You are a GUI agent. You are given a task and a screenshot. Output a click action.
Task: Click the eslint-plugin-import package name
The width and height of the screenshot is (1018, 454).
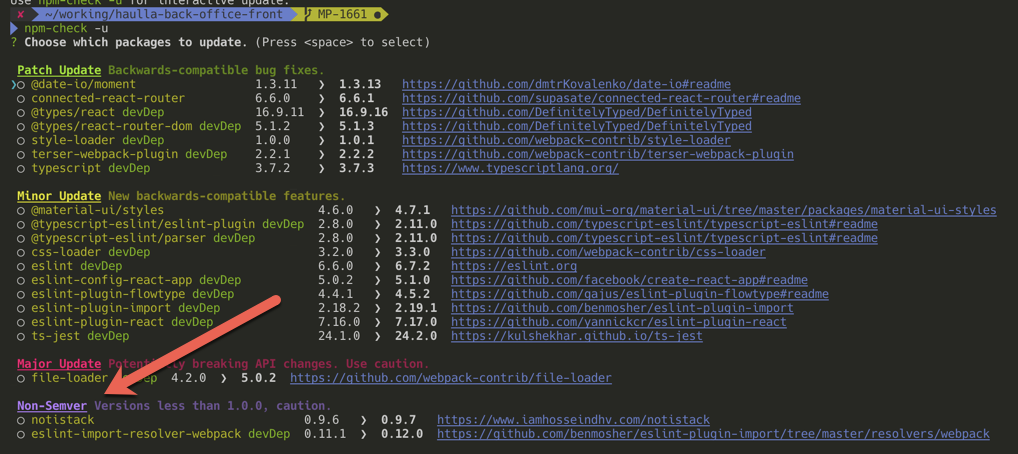click(101, 308)
